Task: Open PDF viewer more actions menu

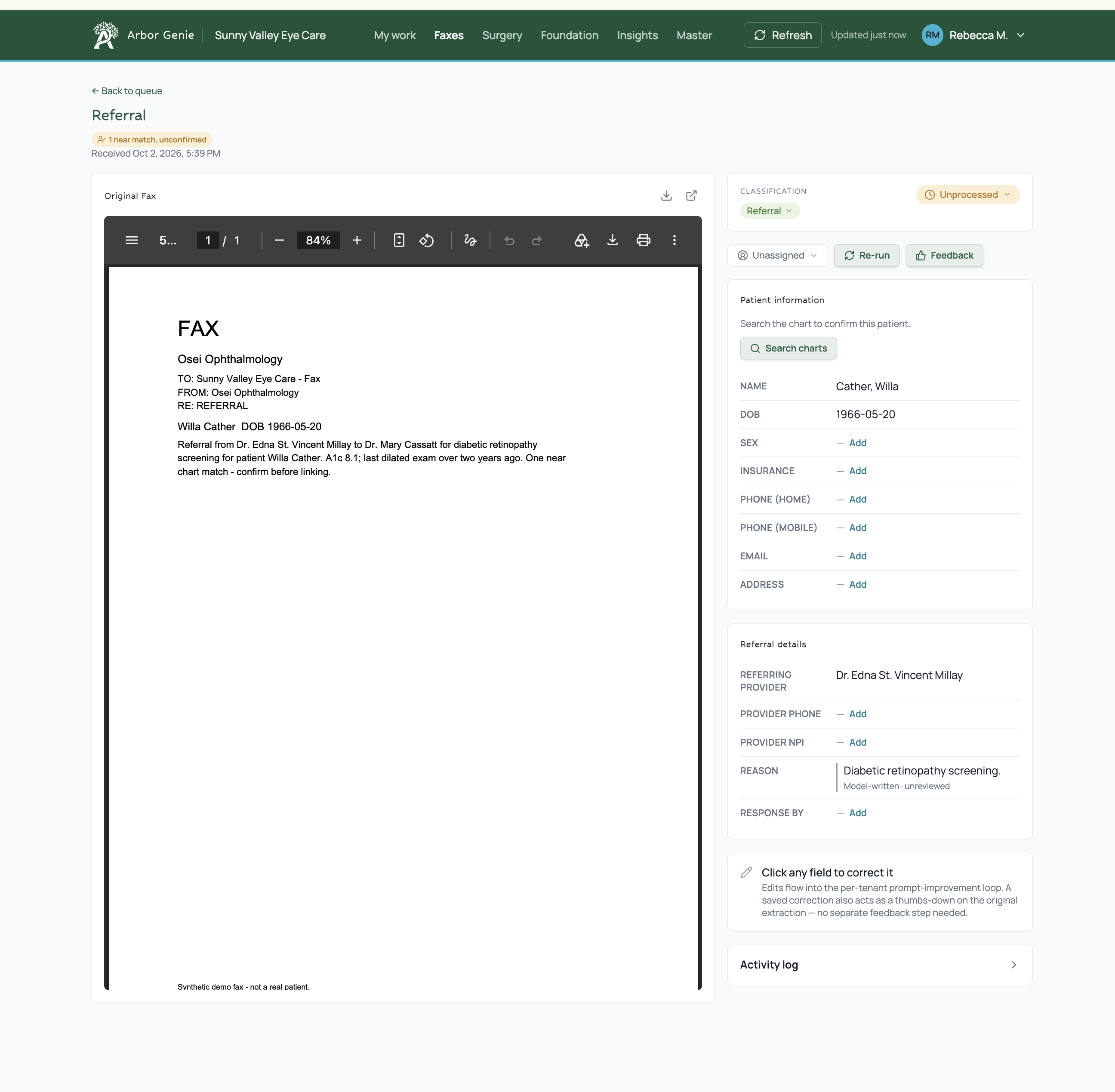Action: (674, 241)
